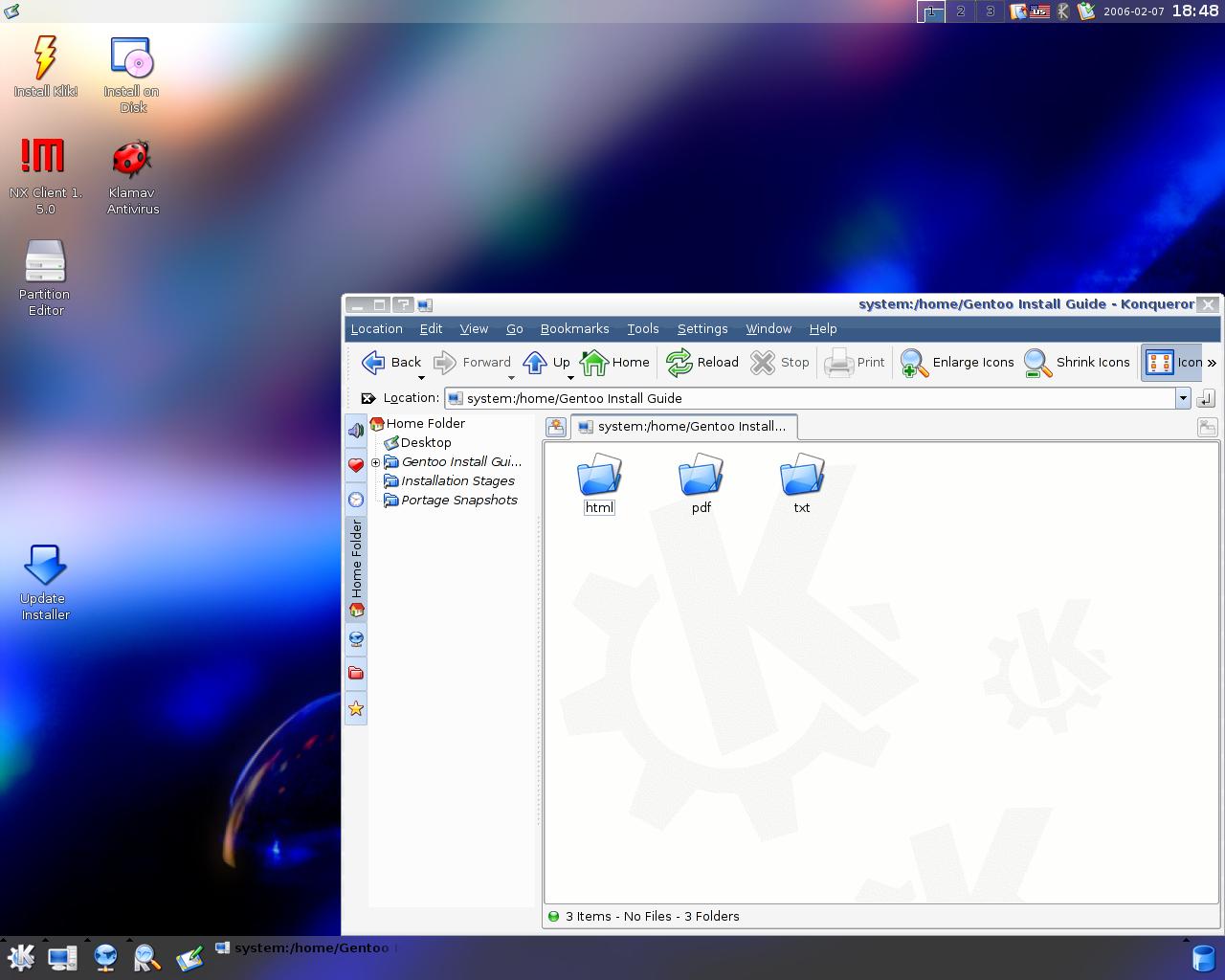Open the media player sidebar tab (speaker)
Viewport: 1225px width, 980px height.
[356, 430]
